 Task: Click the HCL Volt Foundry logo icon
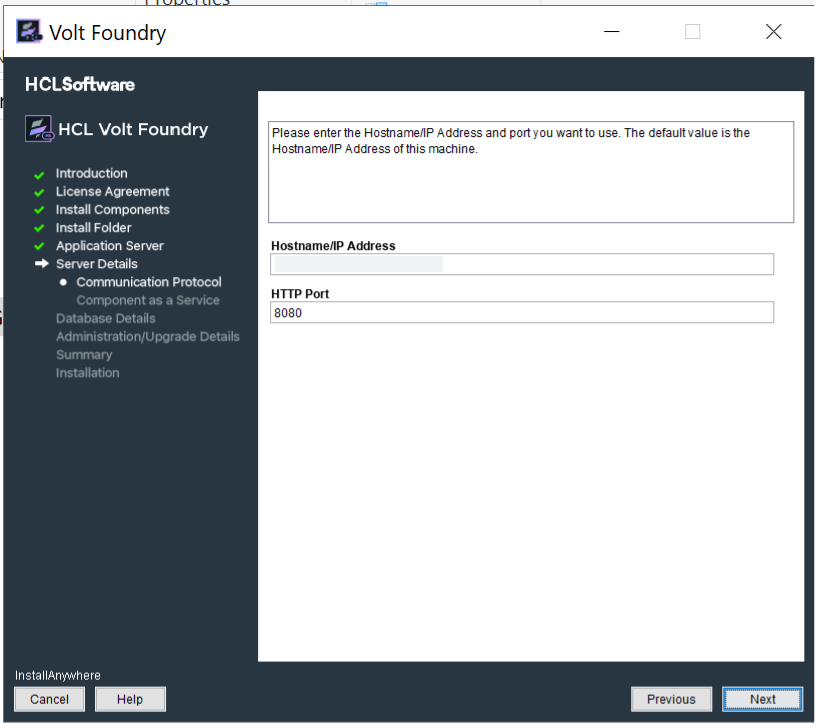[x=39, y=129]
